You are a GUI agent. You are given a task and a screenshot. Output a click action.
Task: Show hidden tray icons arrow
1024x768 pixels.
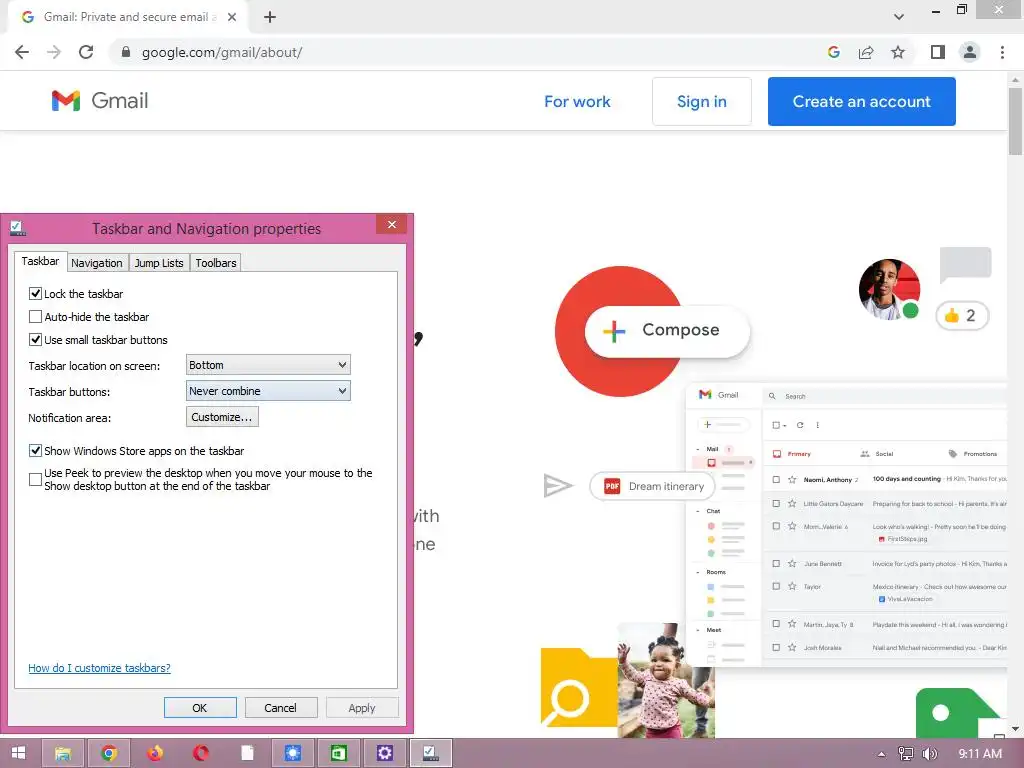882,754
